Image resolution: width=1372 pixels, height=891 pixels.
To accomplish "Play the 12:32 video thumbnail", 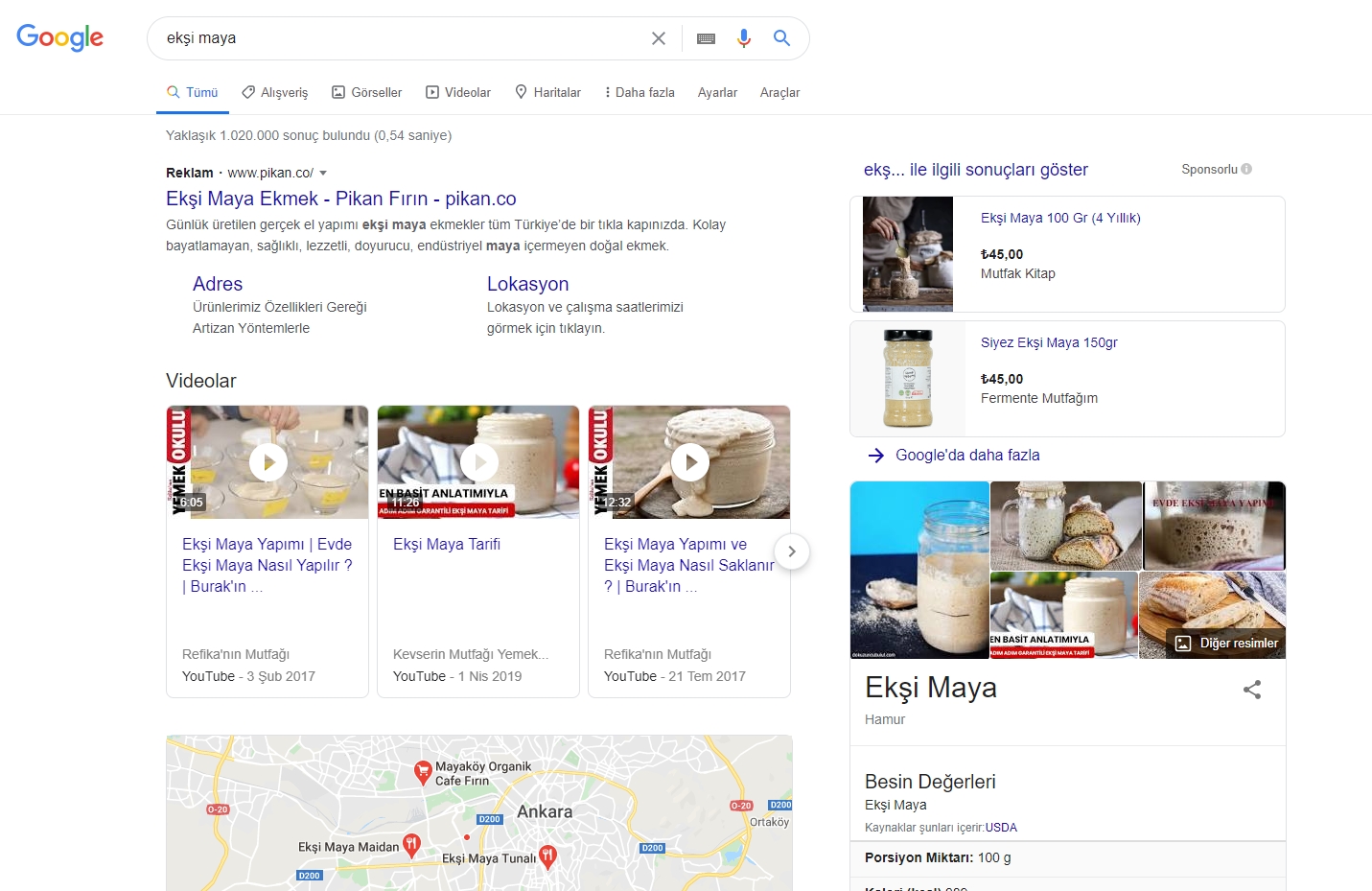I will click(689, 462).
